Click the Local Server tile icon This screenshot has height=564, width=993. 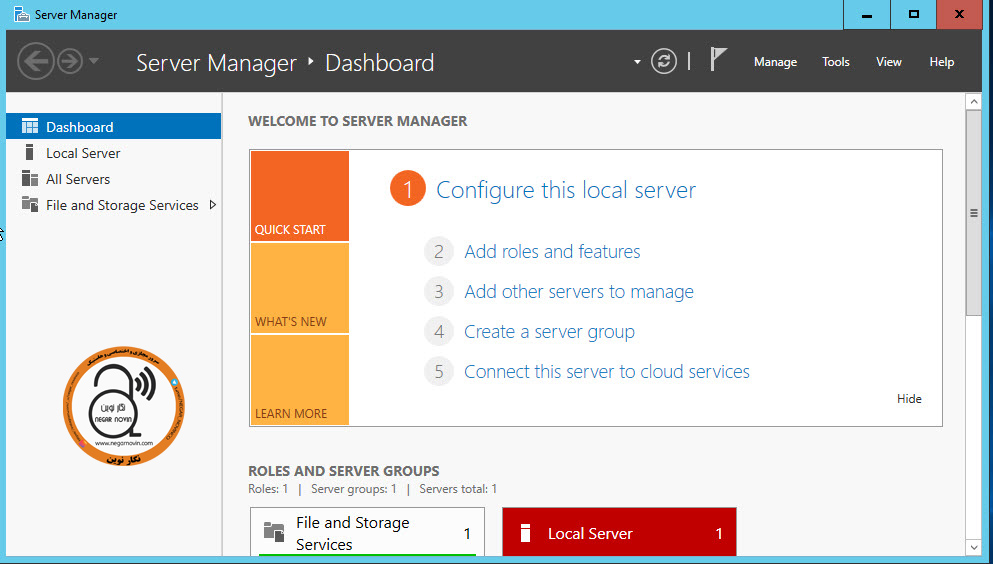click(x=525, y=533)
